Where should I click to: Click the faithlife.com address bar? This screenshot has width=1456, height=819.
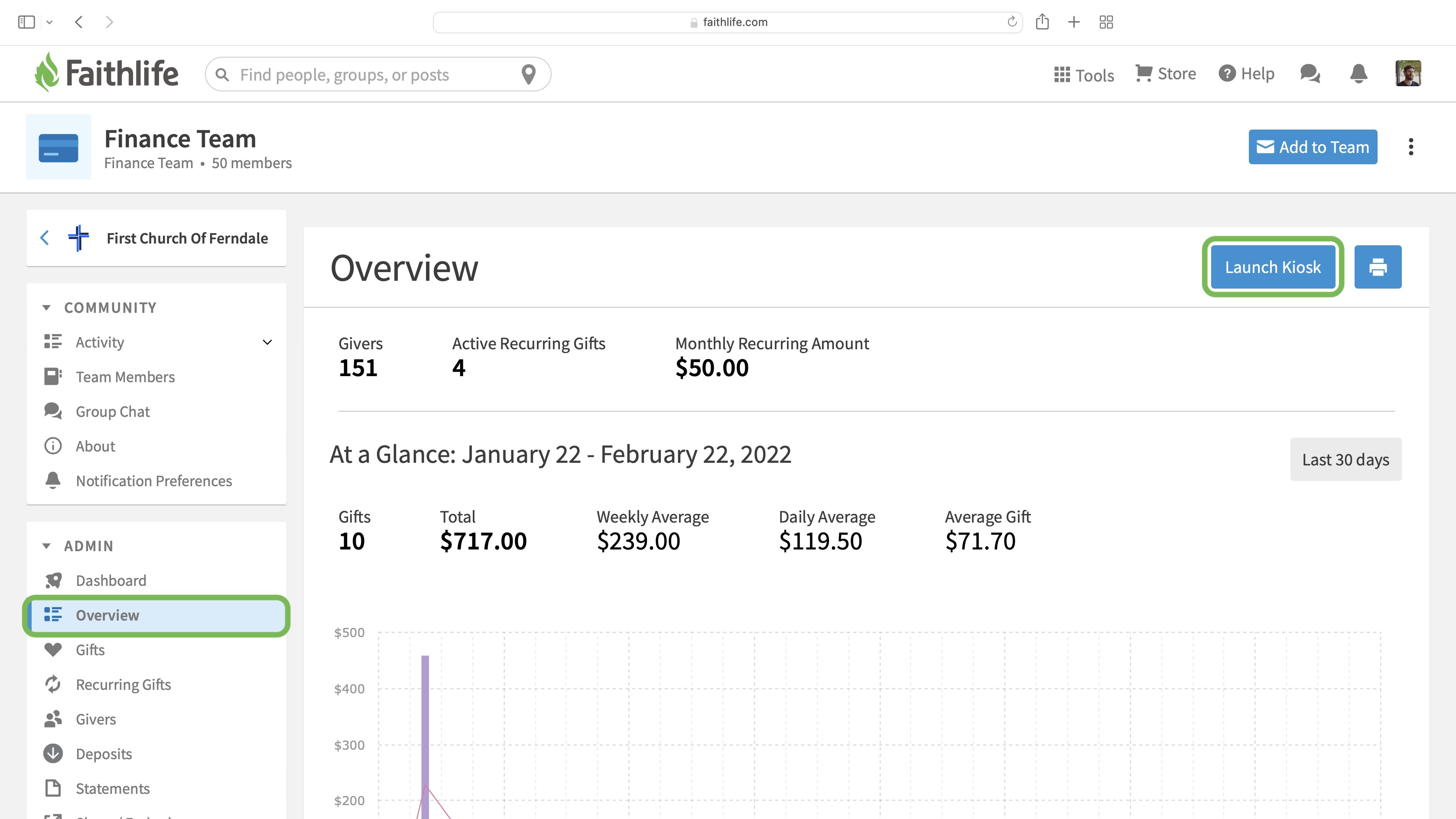[x=728, y=22]
